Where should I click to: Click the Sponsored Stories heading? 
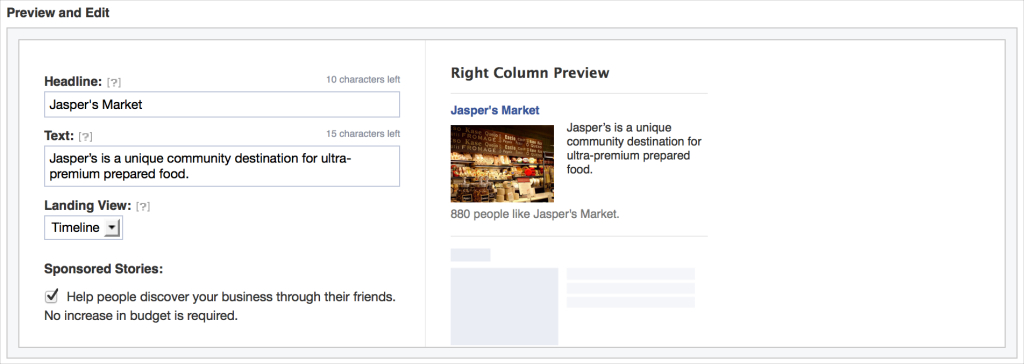103,269
